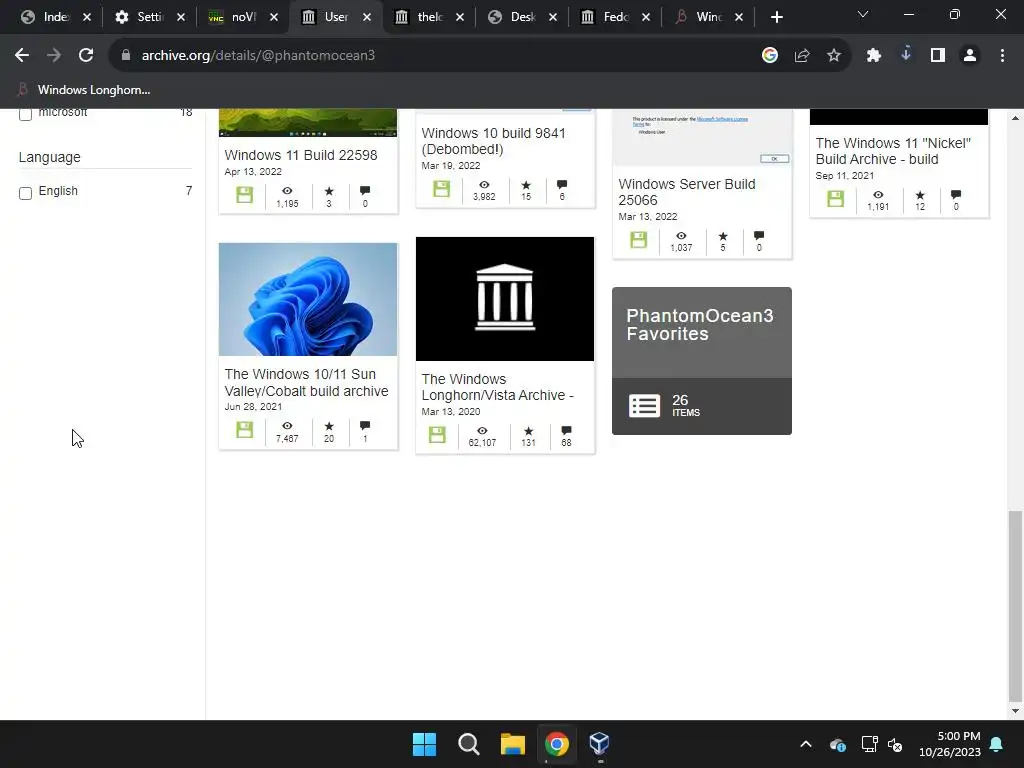Open the Extensions puzzle icon

pos(874,56)
